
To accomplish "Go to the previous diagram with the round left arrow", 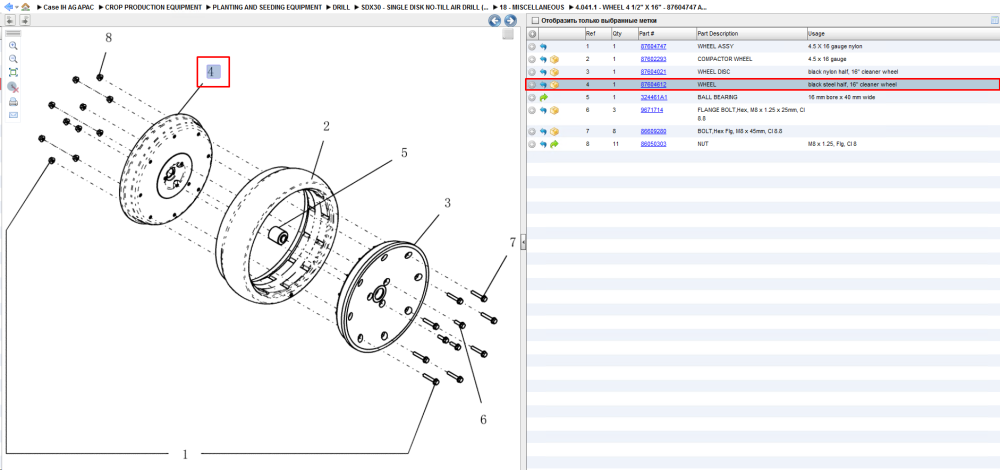I will tap(494, 20).
